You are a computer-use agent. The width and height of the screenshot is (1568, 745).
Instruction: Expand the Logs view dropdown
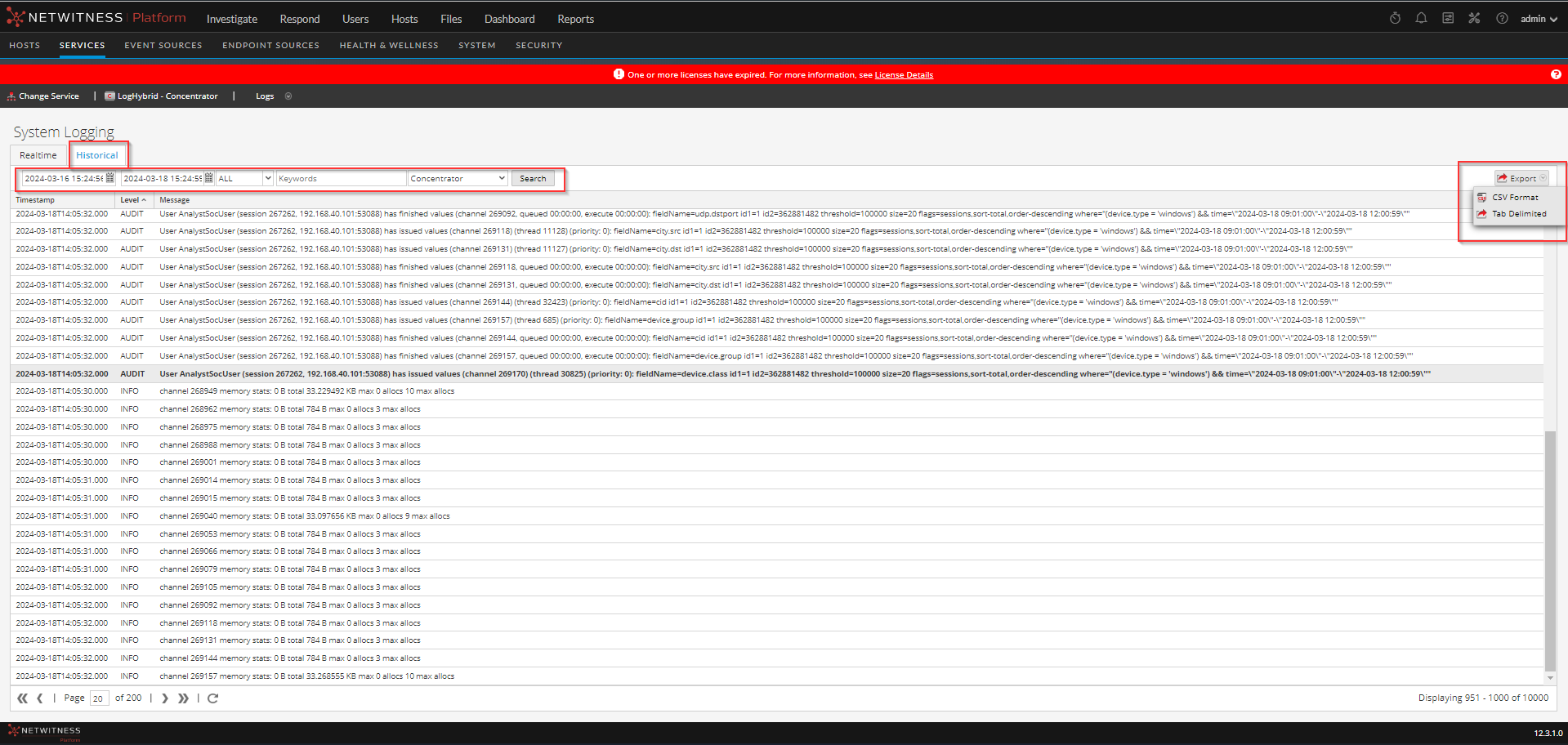click(x=288, y=96)
